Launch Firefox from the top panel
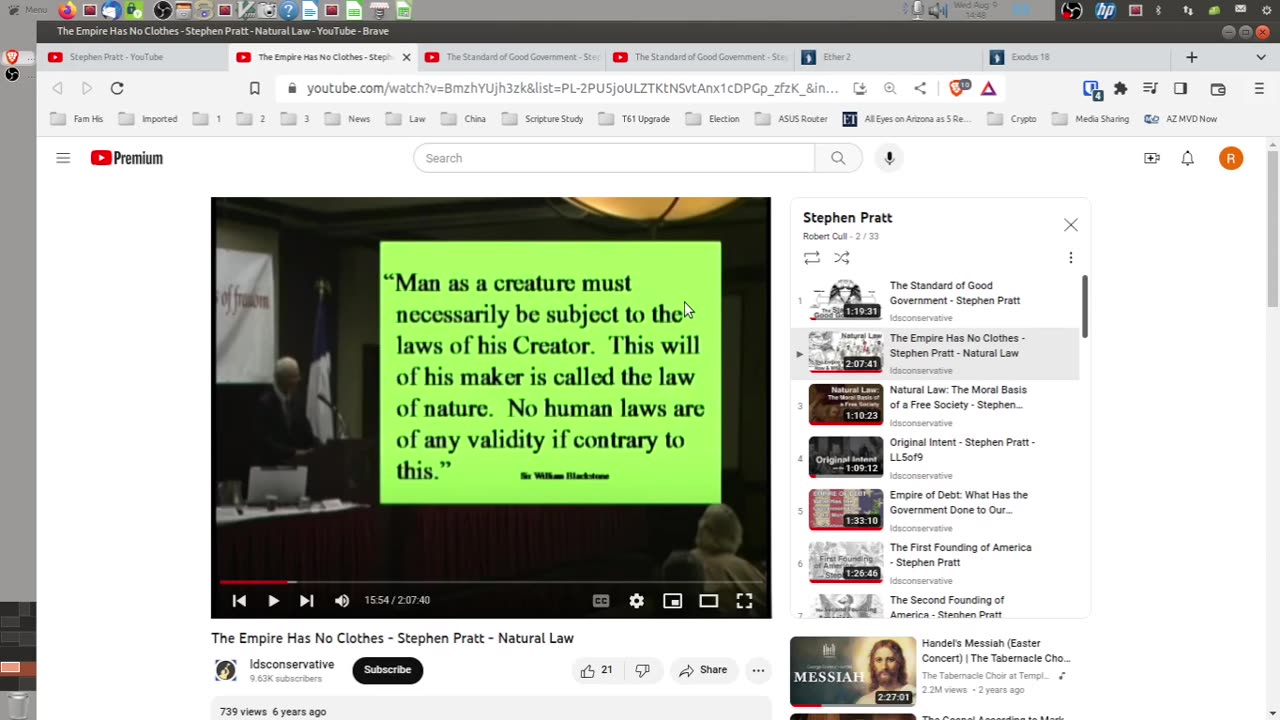1280x720 pixels. click(67, 10)
